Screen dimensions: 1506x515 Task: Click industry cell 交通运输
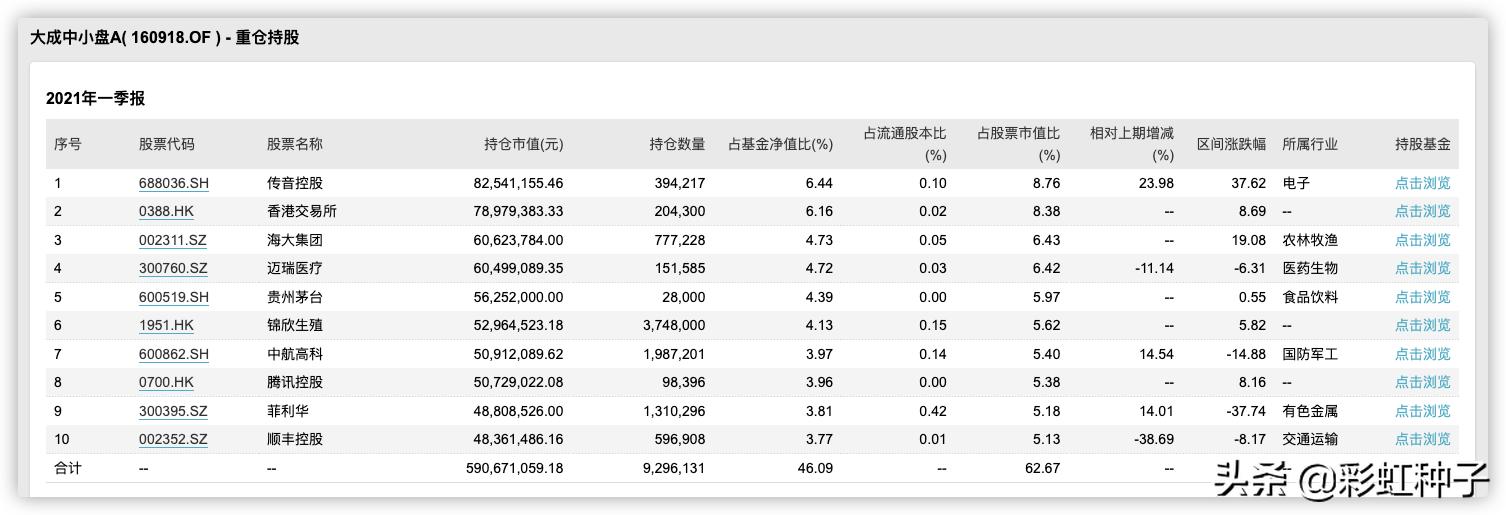click(x=1310, y=439)
